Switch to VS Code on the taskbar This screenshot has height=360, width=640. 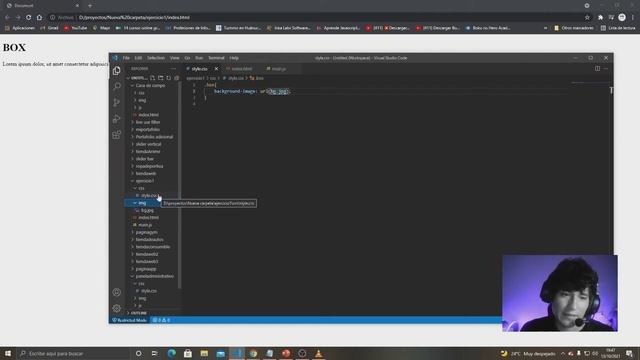[x=237, y=353]
